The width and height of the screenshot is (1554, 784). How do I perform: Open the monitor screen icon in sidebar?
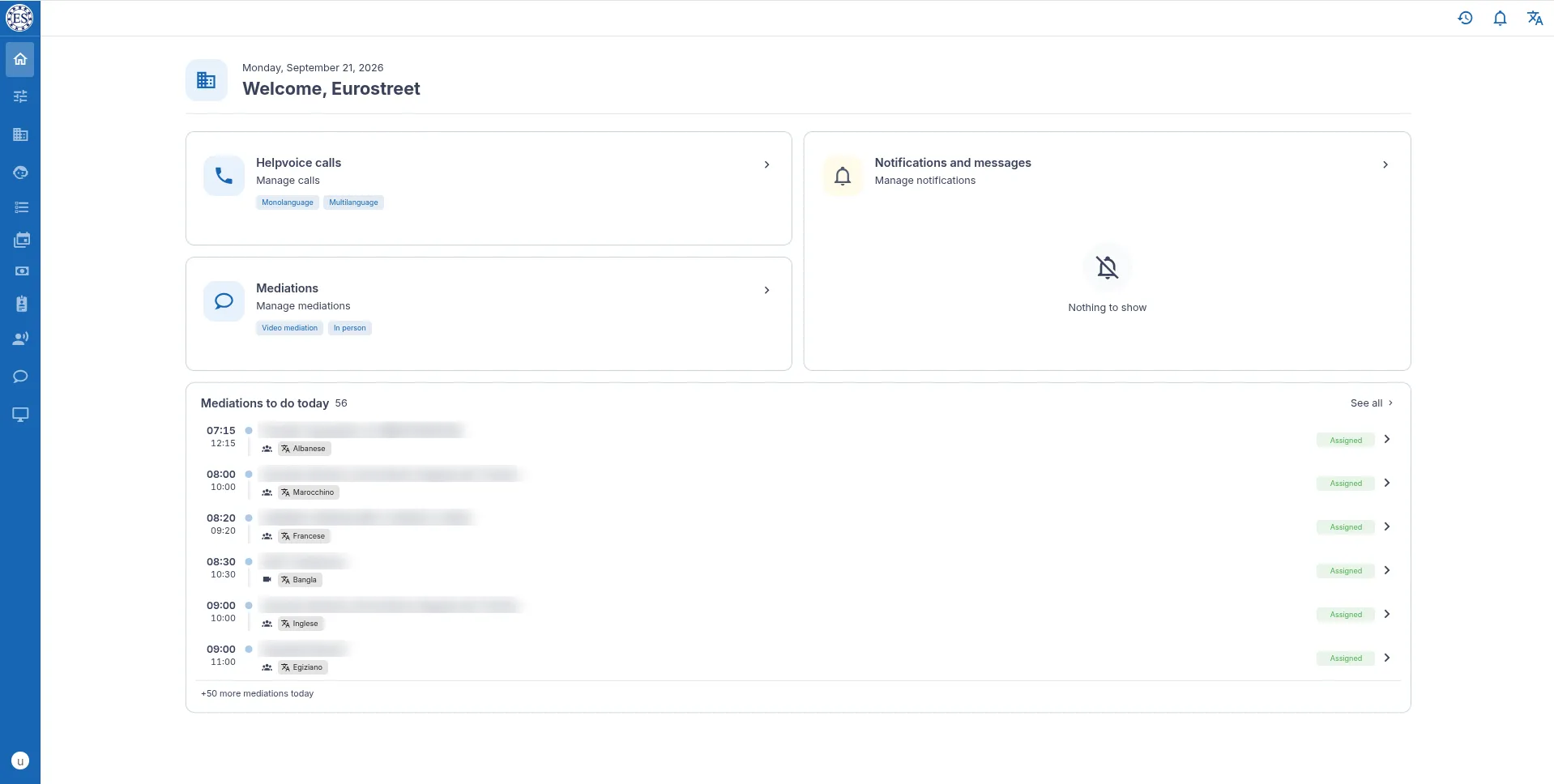[x=20, y=415]
